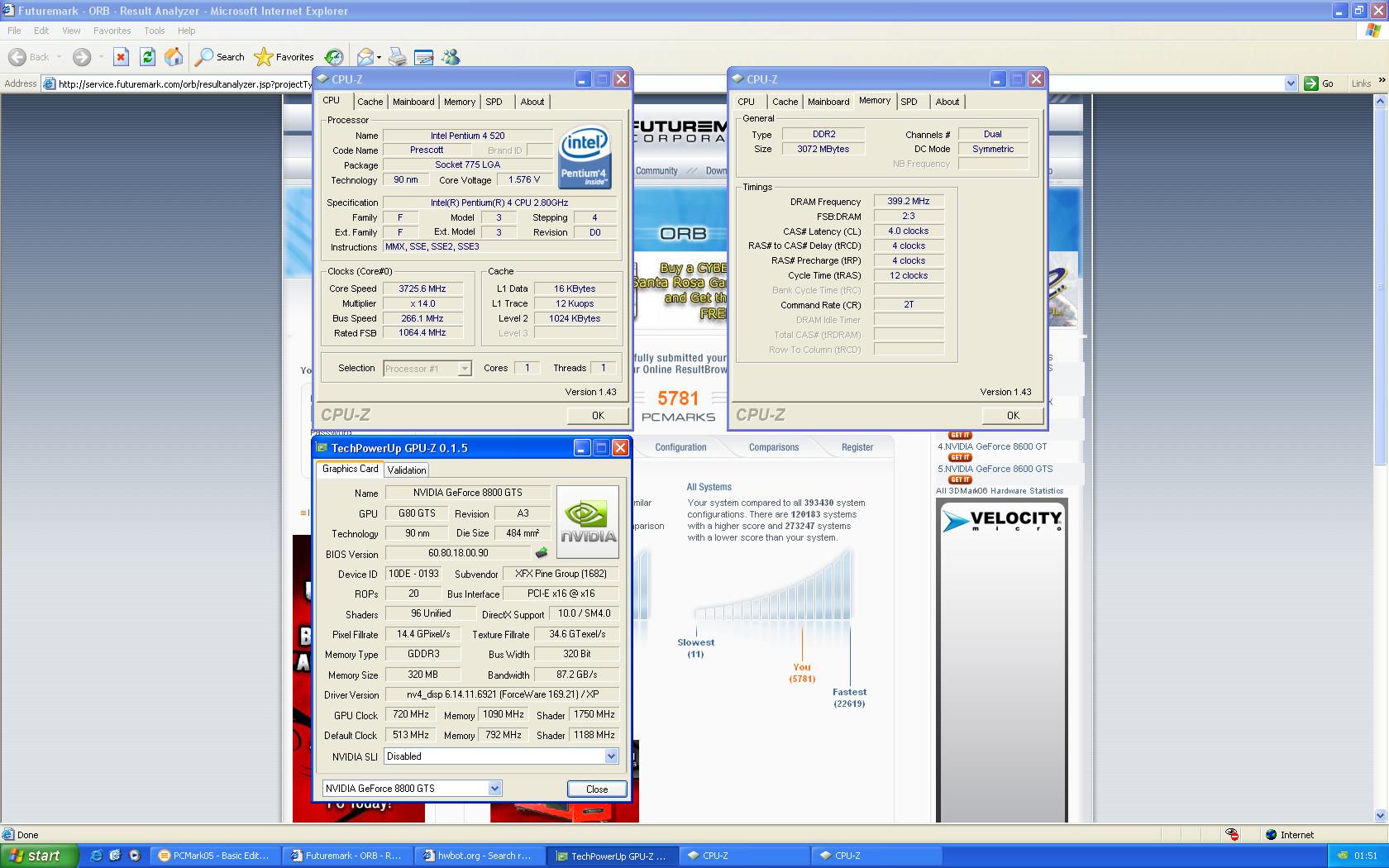Open Memory tab in left CPU-Z window
This screenshot has height=868, width=1389.
[x=460, y=102]
